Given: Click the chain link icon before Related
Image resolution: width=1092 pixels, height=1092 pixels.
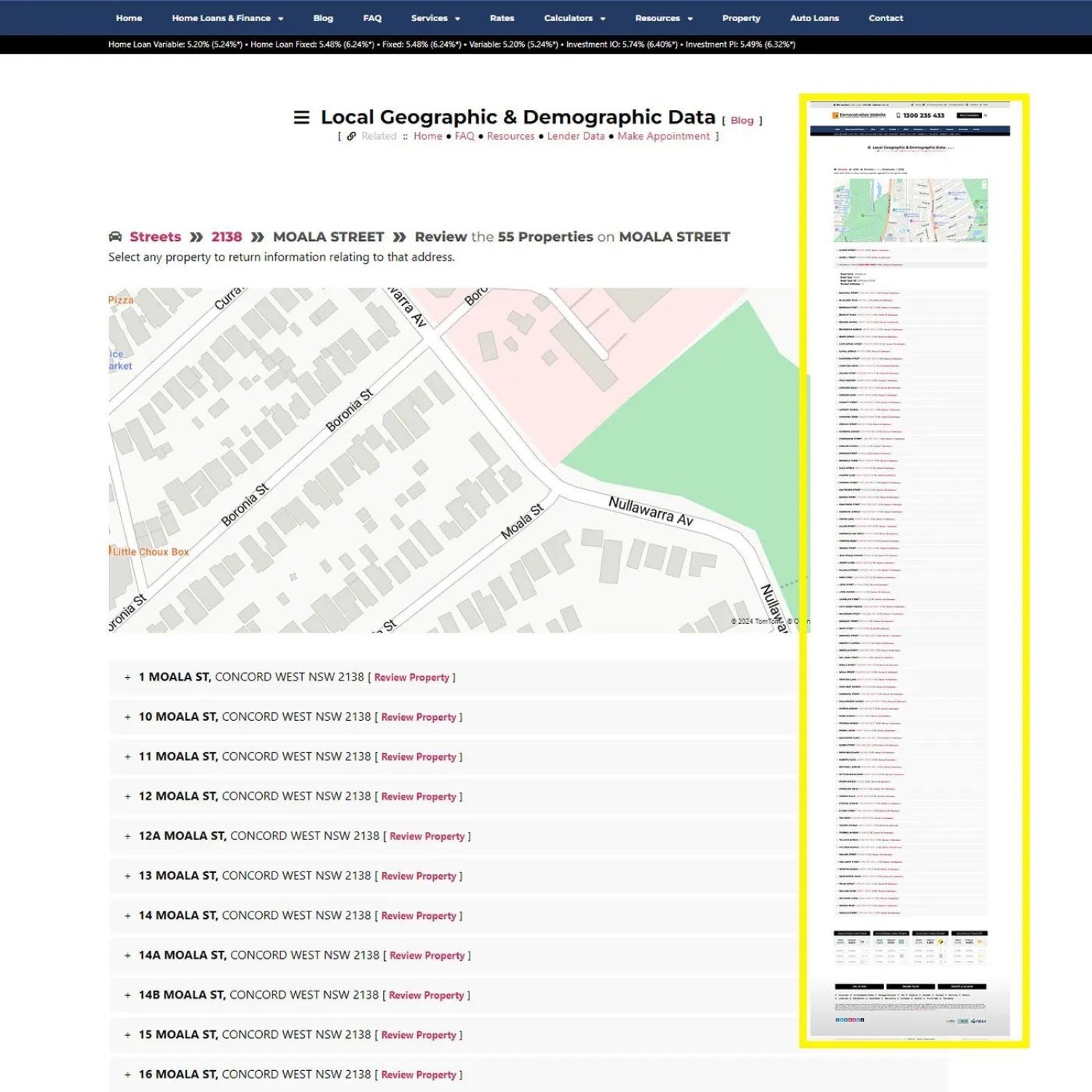Looking at the screenshot, I should point(352,136).
